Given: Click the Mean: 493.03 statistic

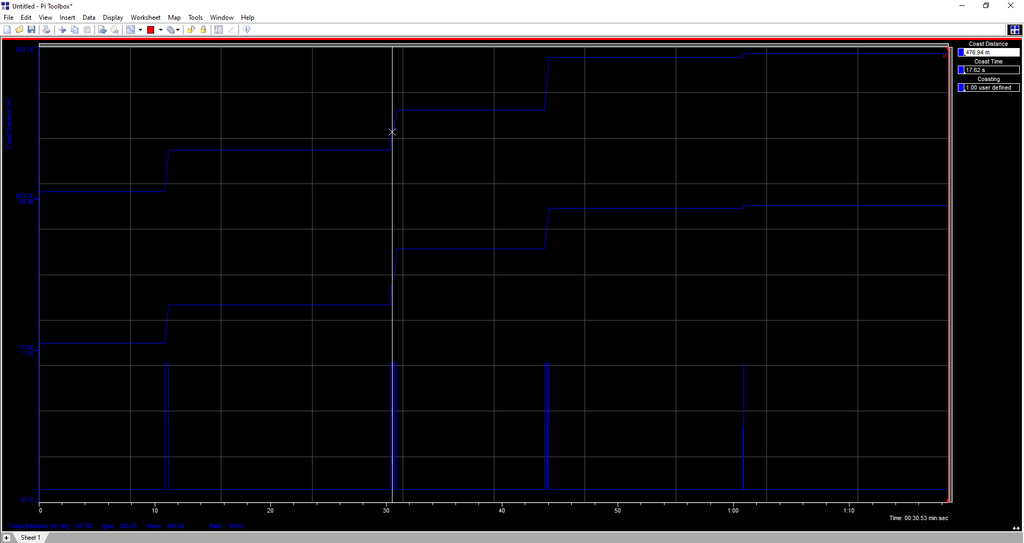Looking at the screenshot, I should tap(166, 526).
